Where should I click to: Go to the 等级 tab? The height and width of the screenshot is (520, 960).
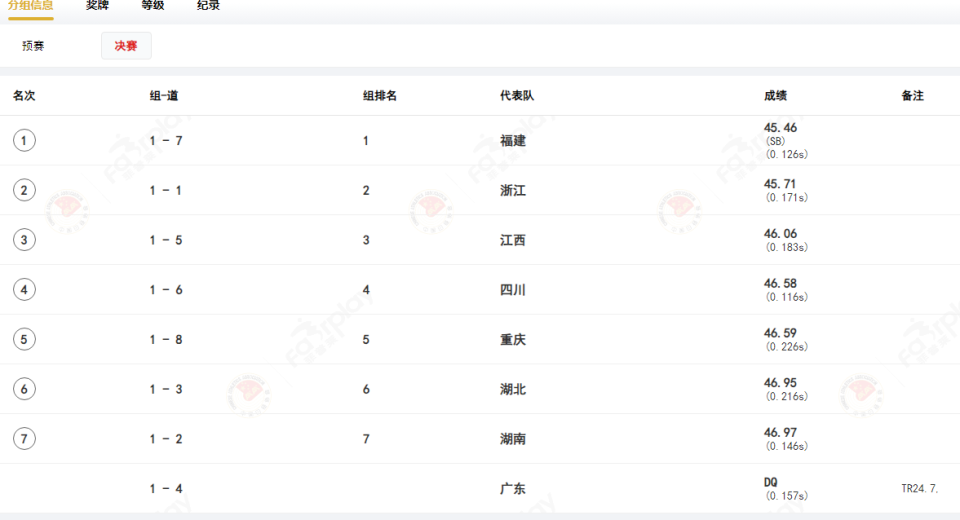tap(153, 6)
